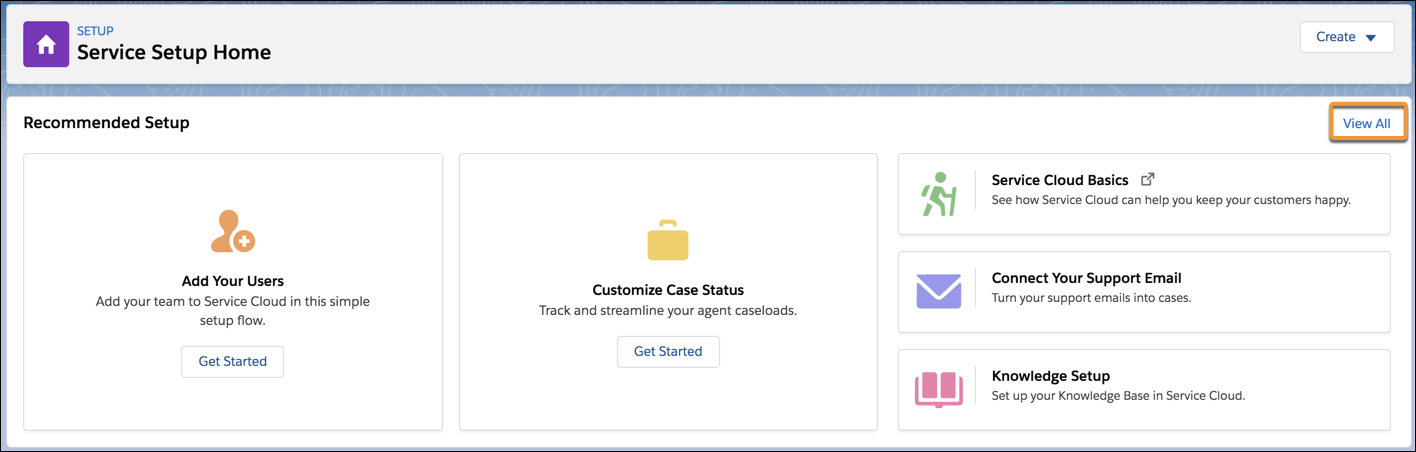1416x452 pixels.
Task: Click the Add Your Users heading
Action: (x=233, y=281)
